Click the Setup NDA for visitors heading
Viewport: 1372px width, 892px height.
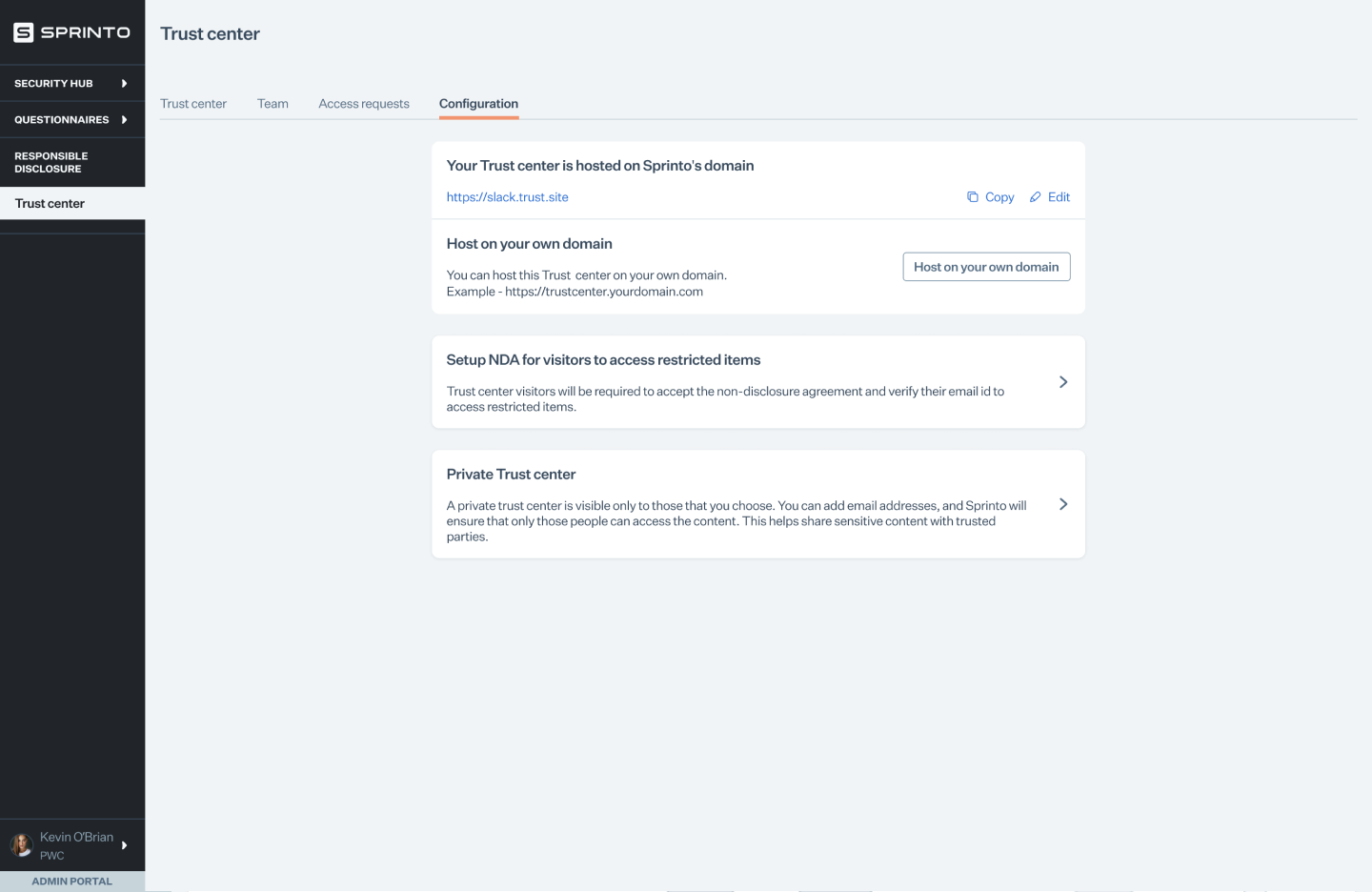click(x=603, y=360)
